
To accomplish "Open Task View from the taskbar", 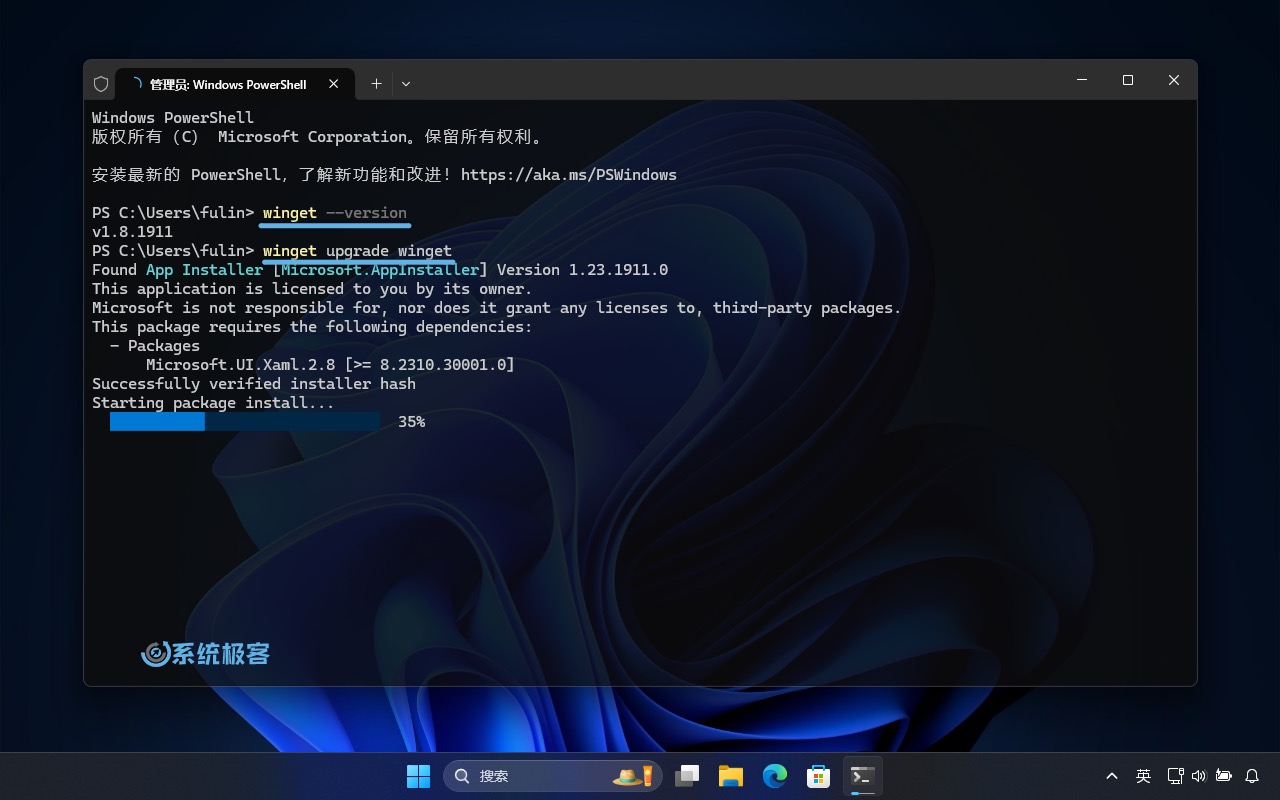I will pos(687,776).
